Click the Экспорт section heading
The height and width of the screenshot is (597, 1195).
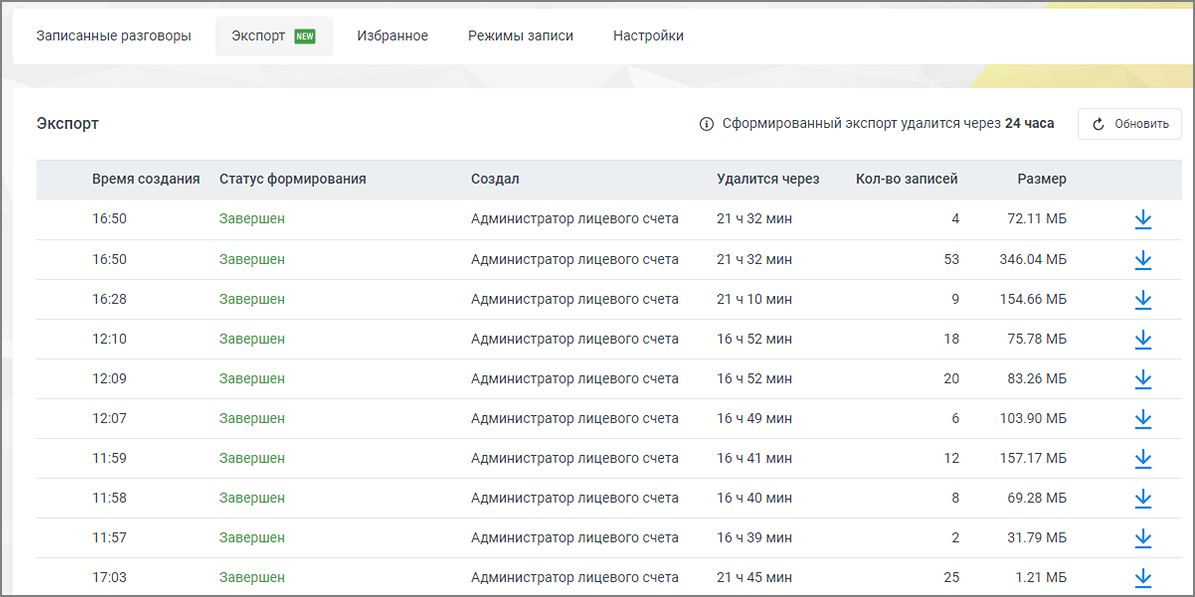tap(67, 124)
